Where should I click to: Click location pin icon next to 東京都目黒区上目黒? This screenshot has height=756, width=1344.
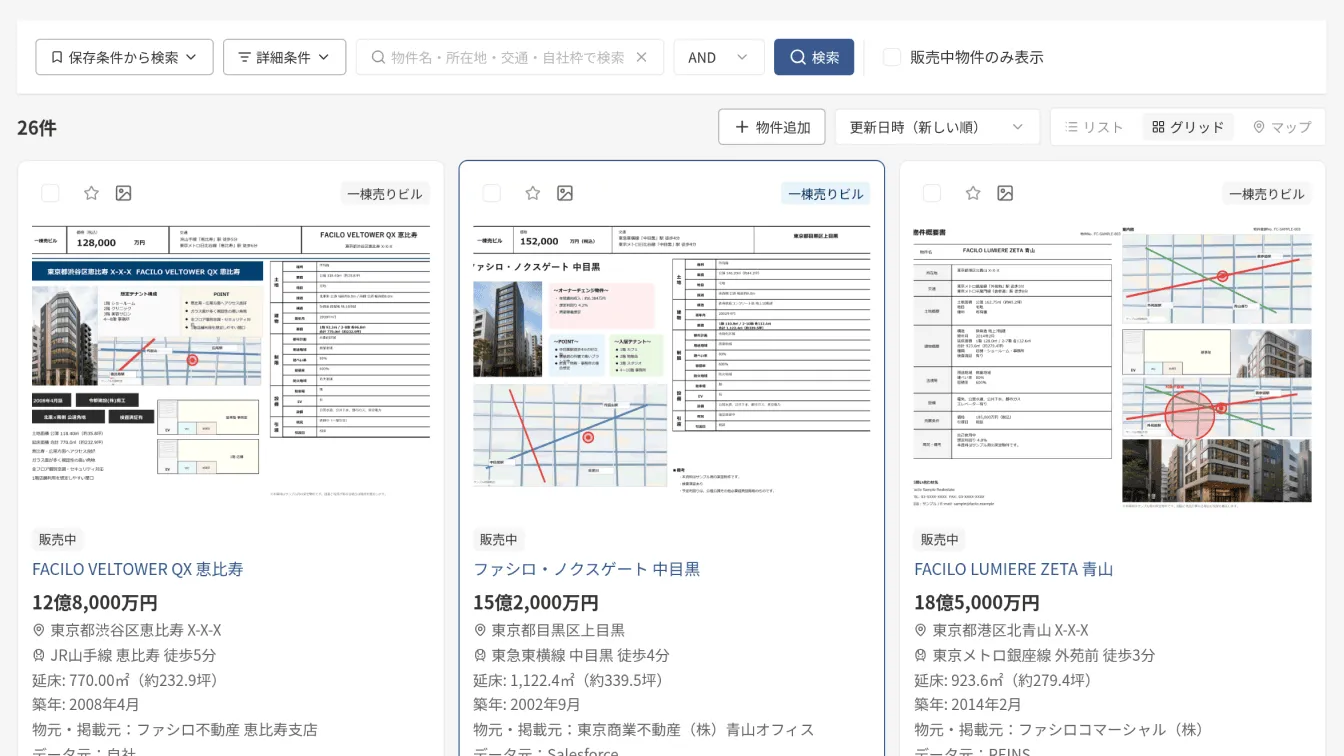[x=480, y=630]
